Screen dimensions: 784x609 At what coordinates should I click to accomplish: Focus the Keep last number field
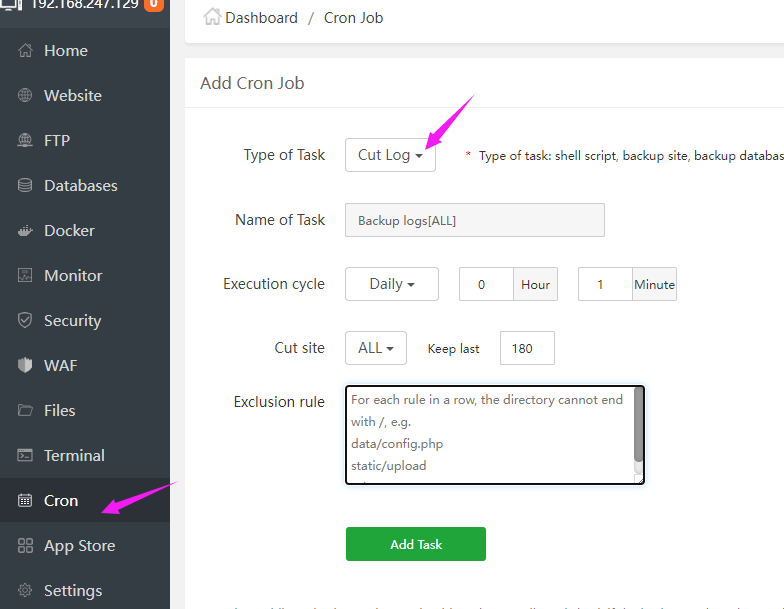tap(527, 348)
